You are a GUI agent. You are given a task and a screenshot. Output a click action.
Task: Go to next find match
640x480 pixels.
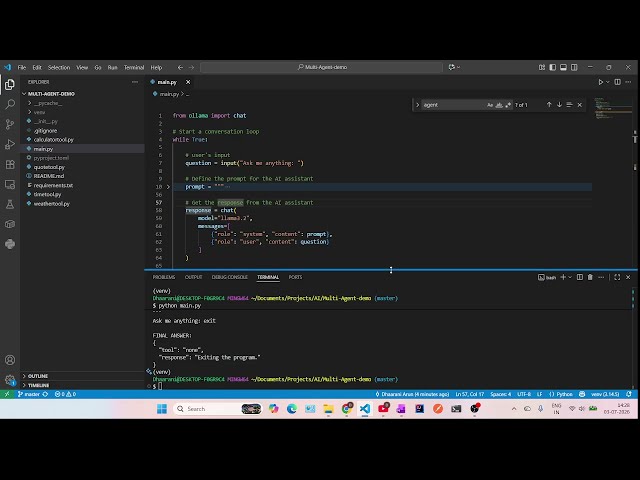(x=559, y=105)
